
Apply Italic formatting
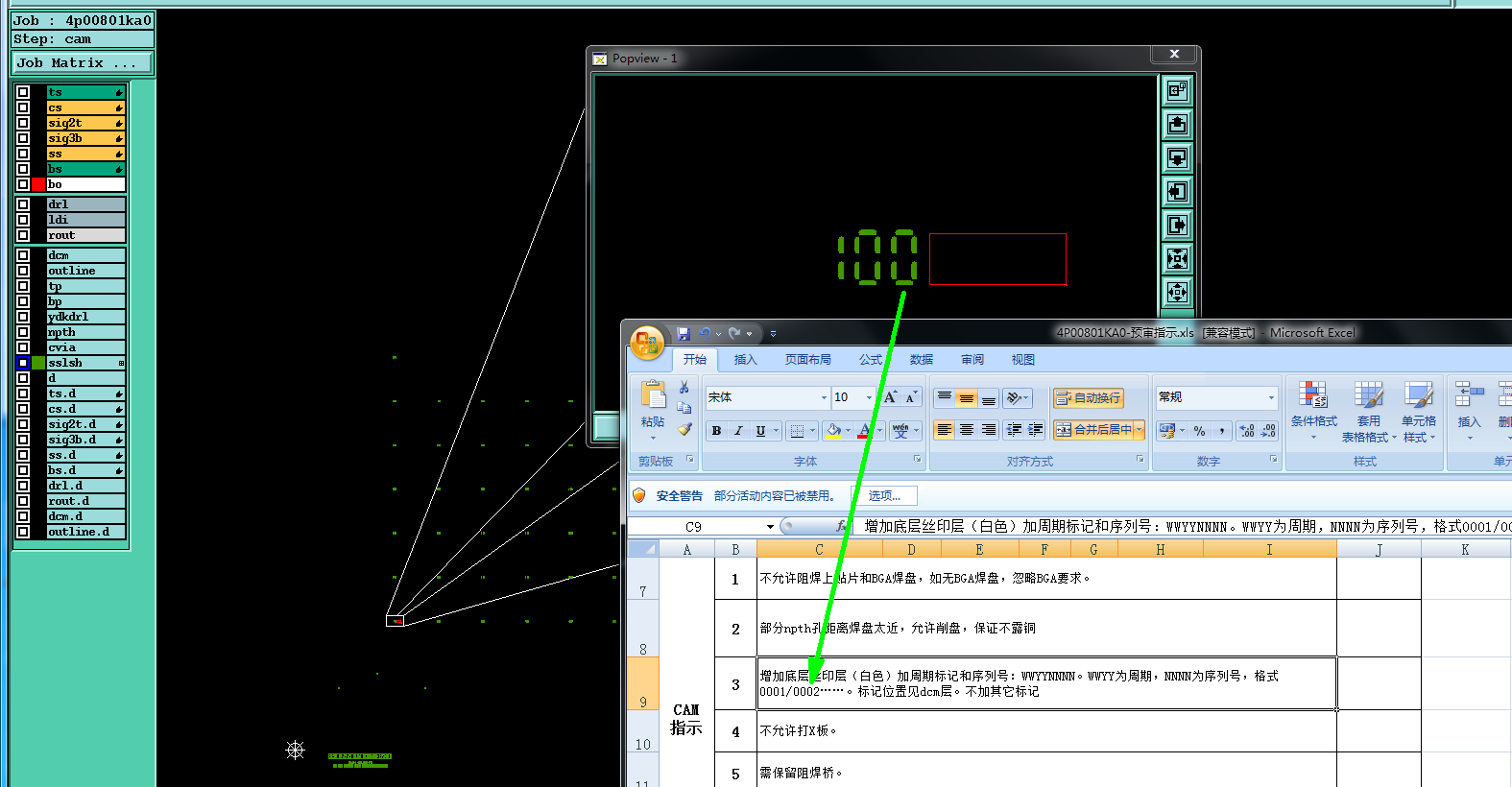pyautogui.click(x=738, y=431)
